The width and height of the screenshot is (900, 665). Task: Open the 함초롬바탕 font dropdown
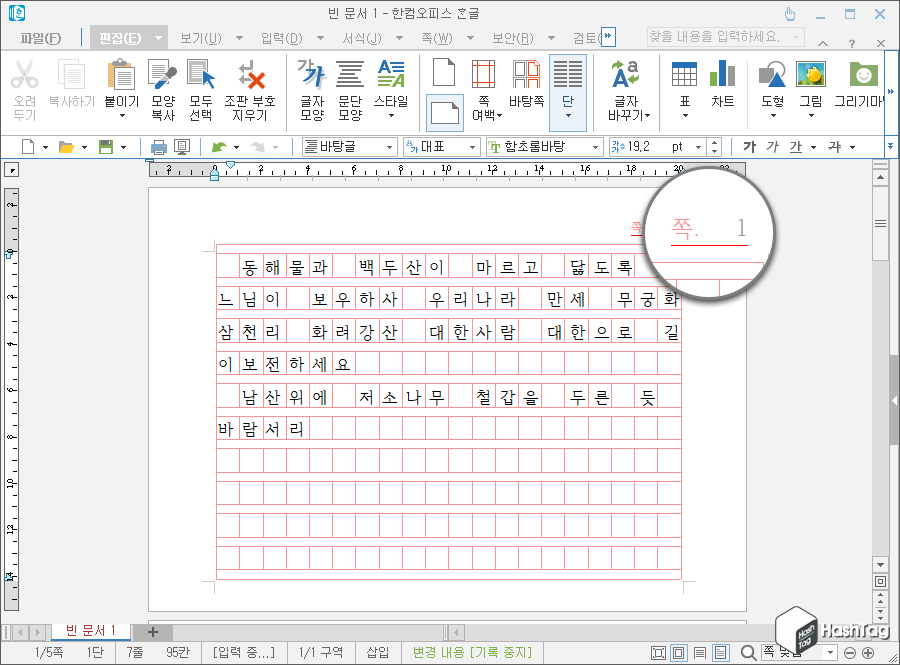tap(595, 147)
